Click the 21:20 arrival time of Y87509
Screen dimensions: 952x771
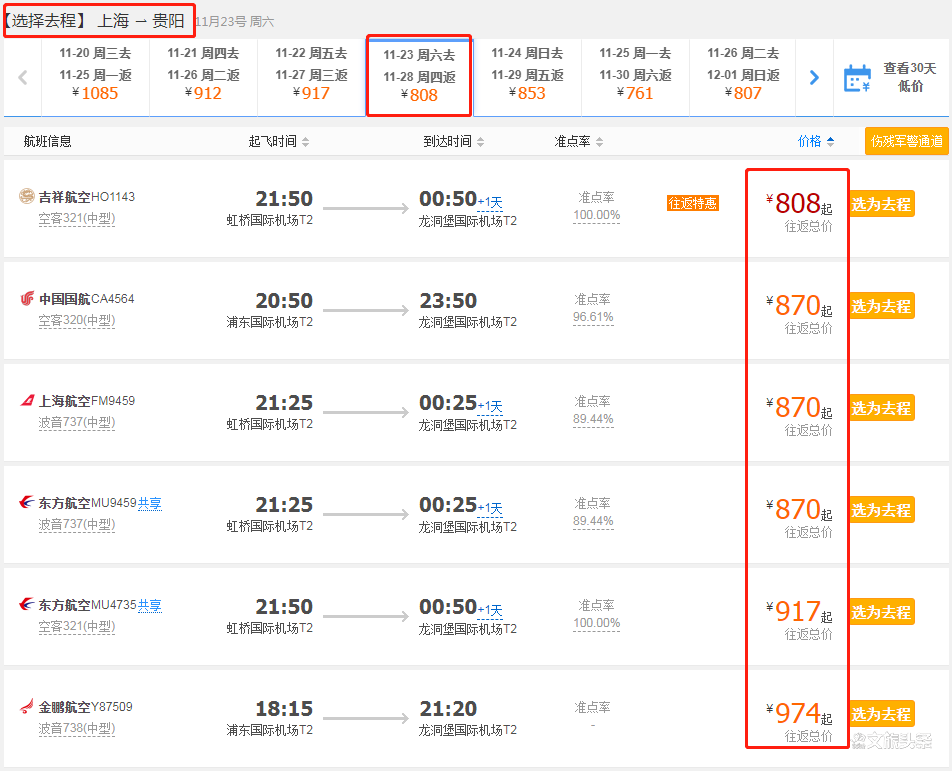[x=448, y=708]
